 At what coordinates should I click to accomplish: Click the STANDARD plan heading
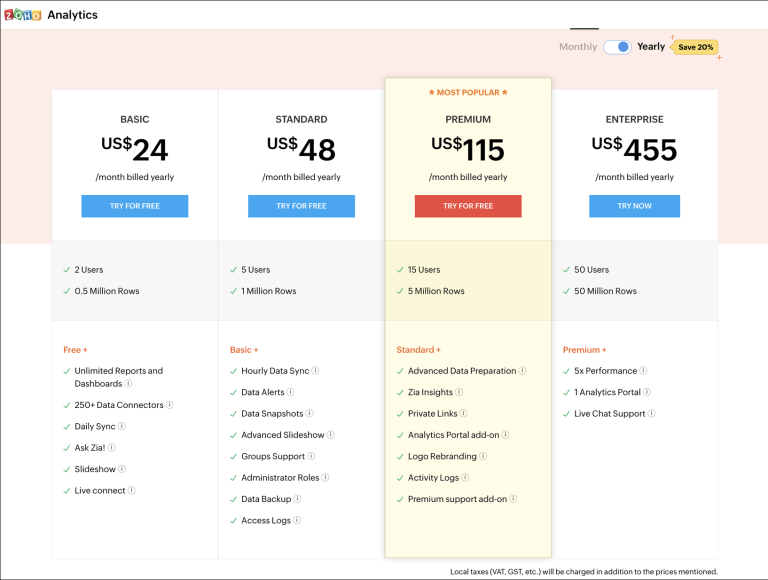(x=301, y=119)
